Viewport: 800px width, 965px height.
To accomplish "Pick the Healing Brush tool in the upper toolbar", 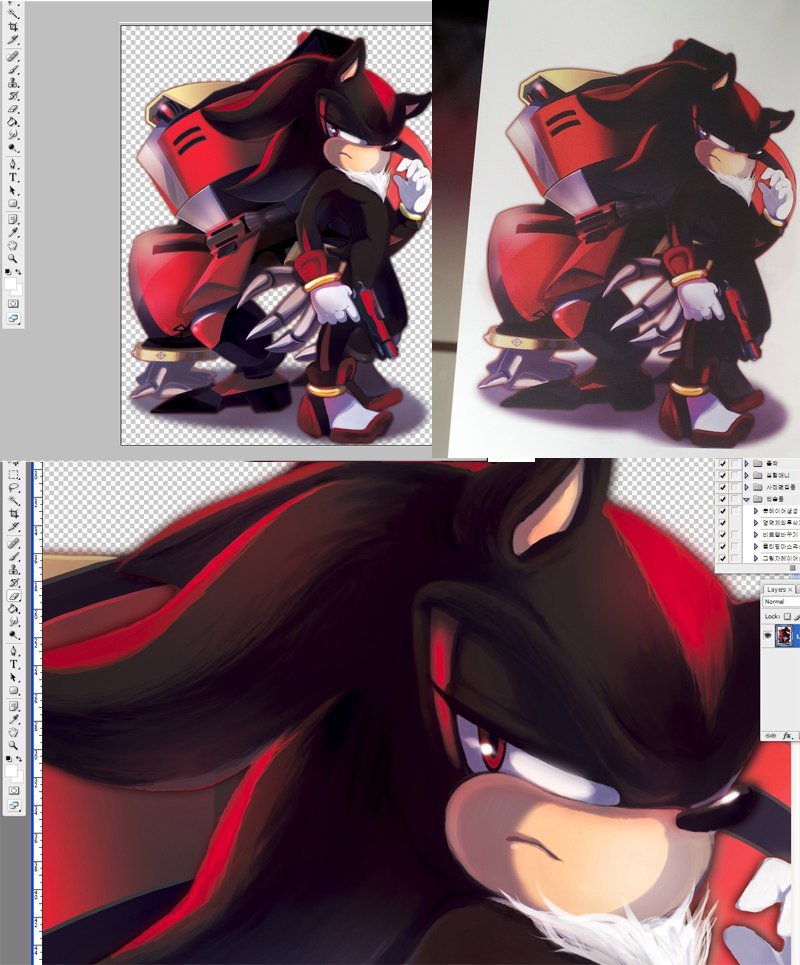I will coord(13,56).
